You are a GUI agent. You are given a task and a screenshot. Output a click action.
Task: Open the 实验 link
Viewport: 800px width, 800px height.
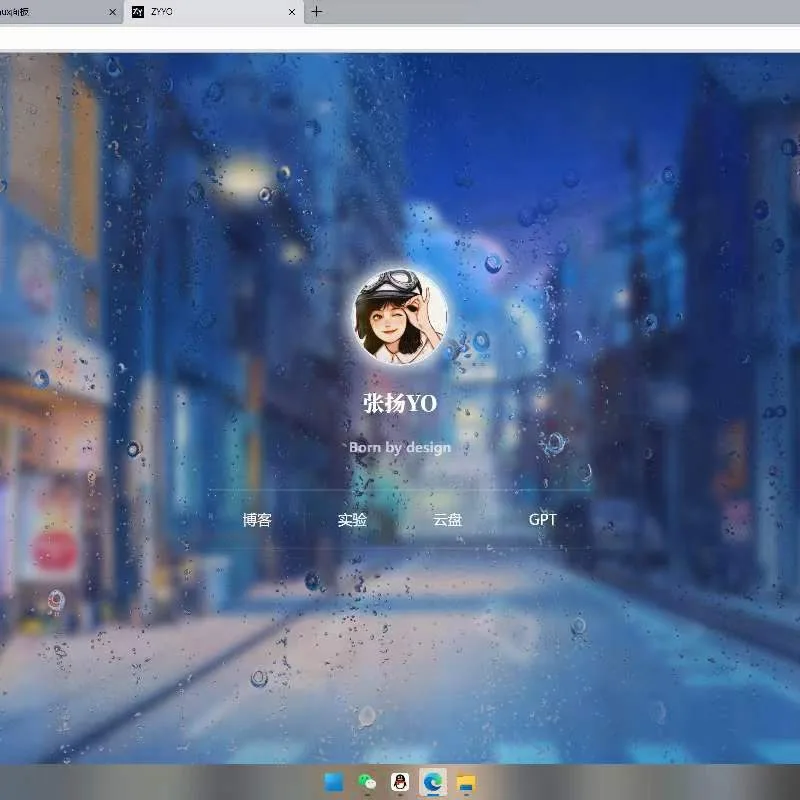pyautogui.click(x=352, y=520)
